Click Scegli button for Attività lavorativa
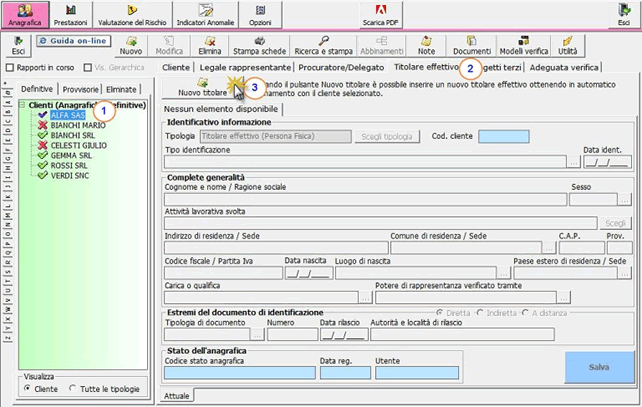 615,223
